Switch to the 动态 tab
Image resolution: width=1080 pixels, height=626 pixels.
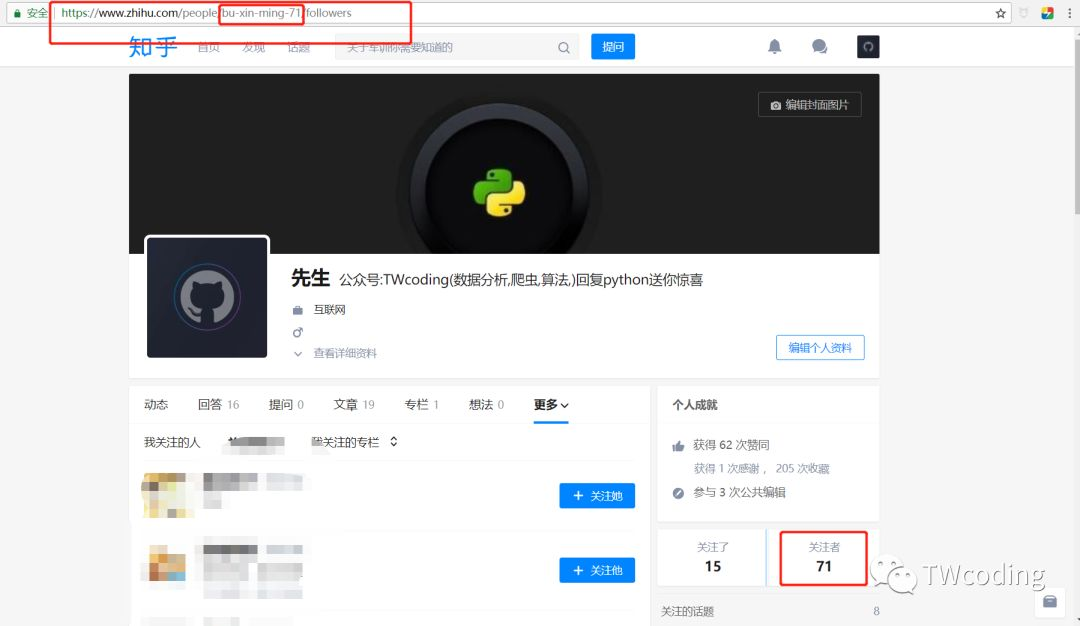click(156, 405)
